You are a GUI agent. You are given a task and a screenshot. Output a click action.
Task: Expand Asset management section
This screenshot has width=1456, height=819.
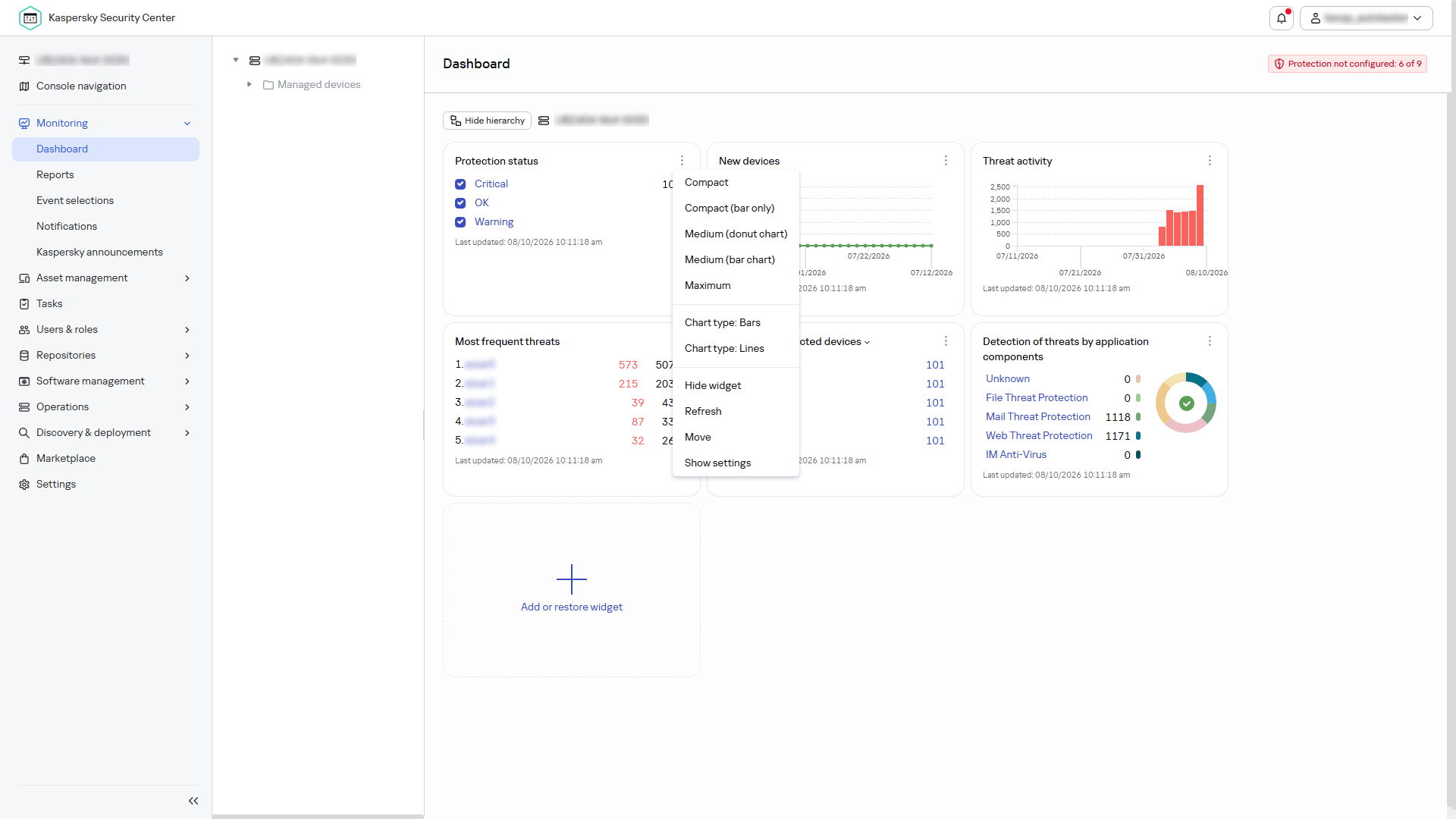[187, 278]
